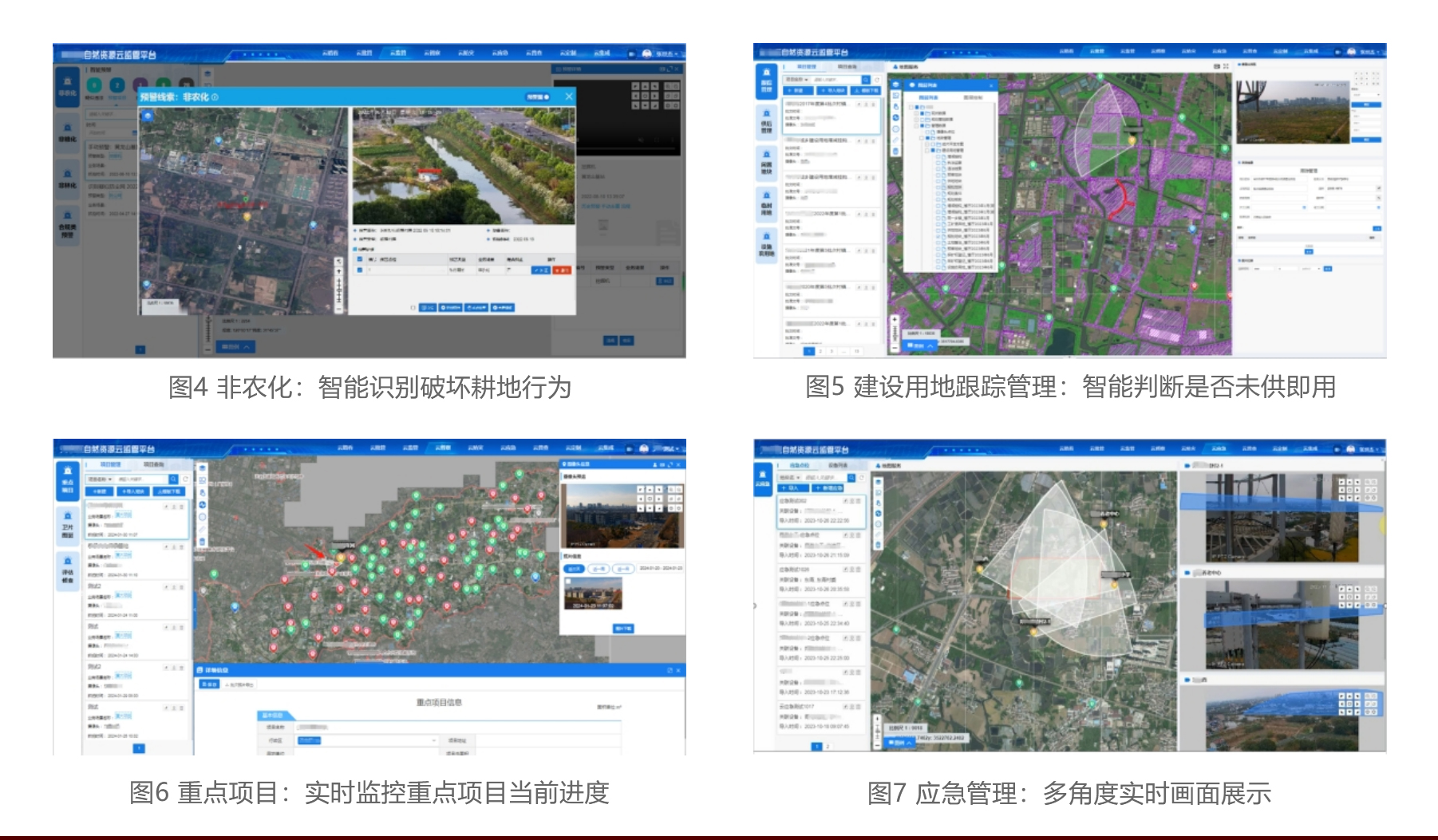
Task: Switch to 项目查询 tab in Figure 6
Action: tap(153, 464)
